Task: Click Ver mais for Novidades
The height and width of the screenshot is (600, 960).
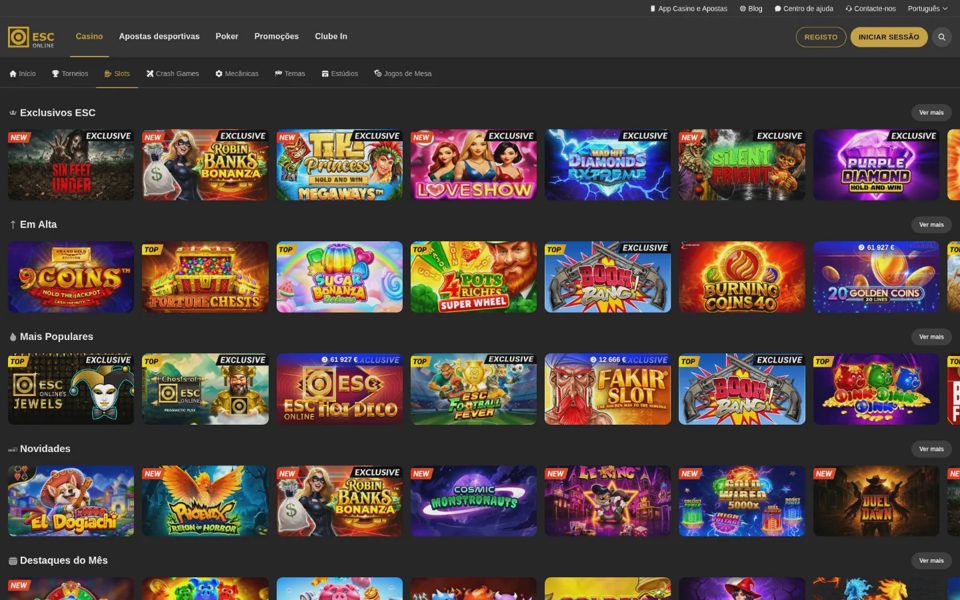Action: click(931, 449)
